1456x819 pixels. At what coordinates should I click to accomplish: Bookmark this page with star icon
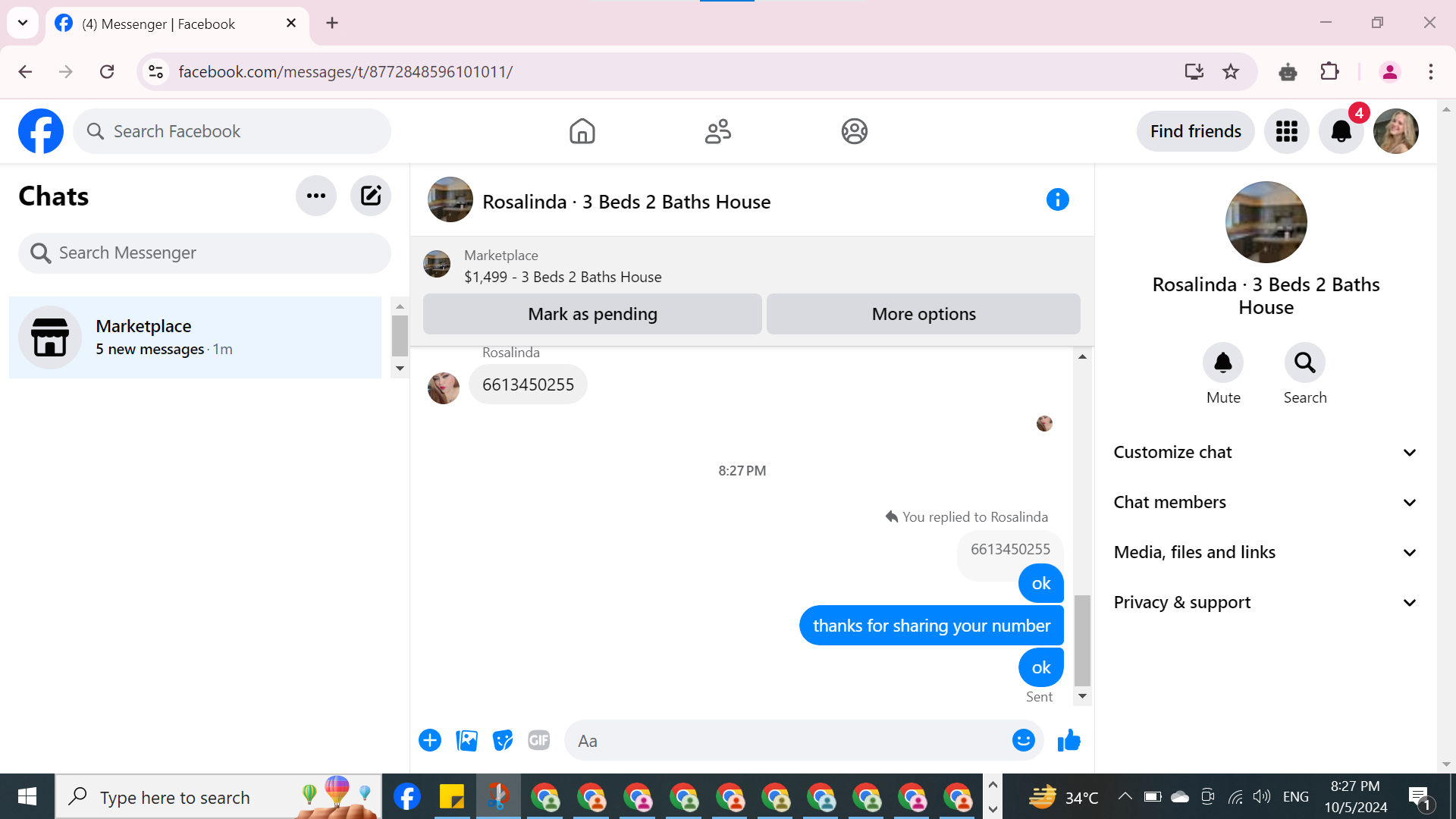click(x=1230, y=71)
